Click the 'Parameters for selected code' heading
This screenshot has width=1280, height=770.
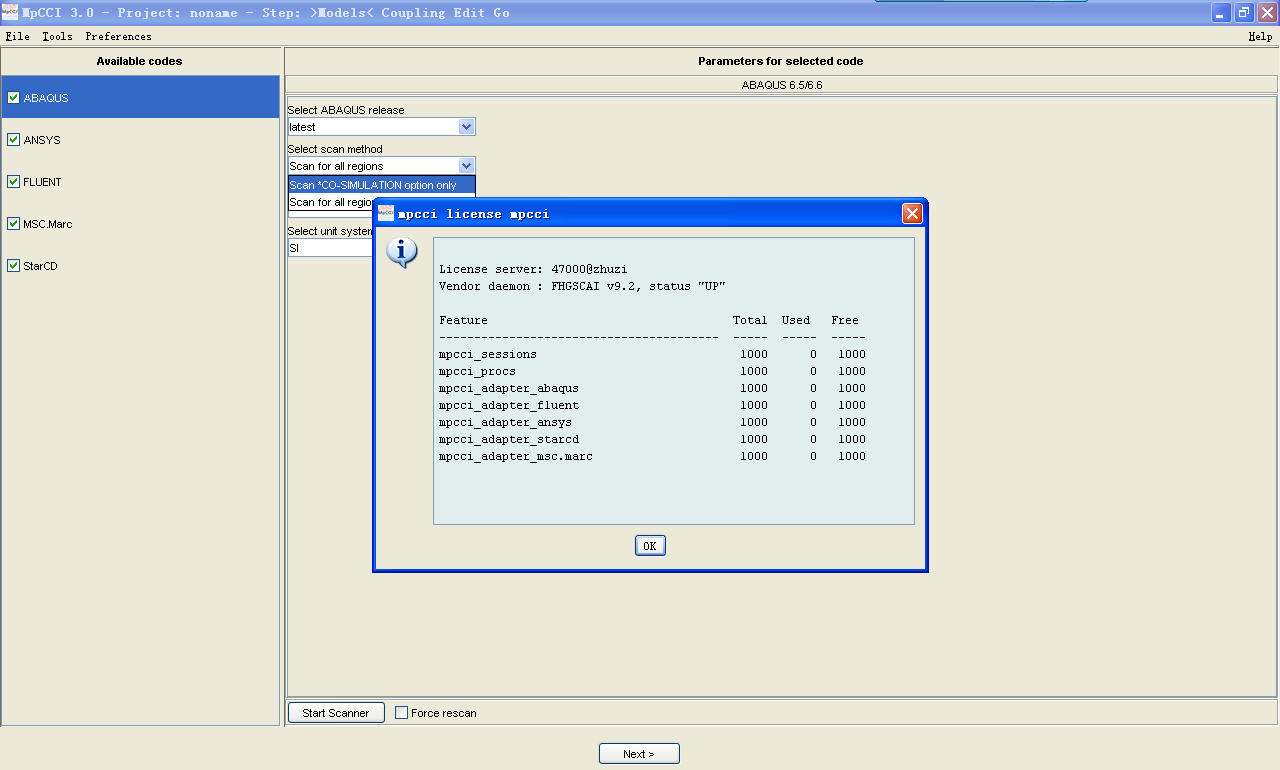pyautogui.click(x=781, y=61)
